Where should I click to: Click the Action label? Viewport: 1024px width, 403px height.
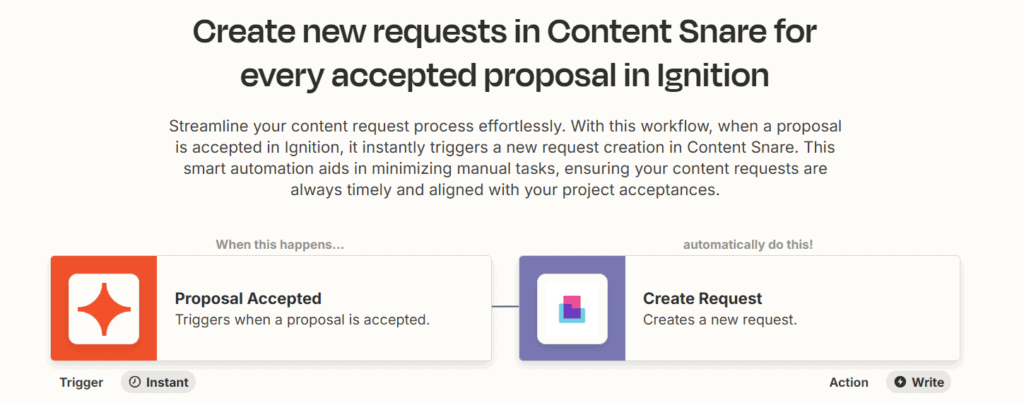click(849, 383)
